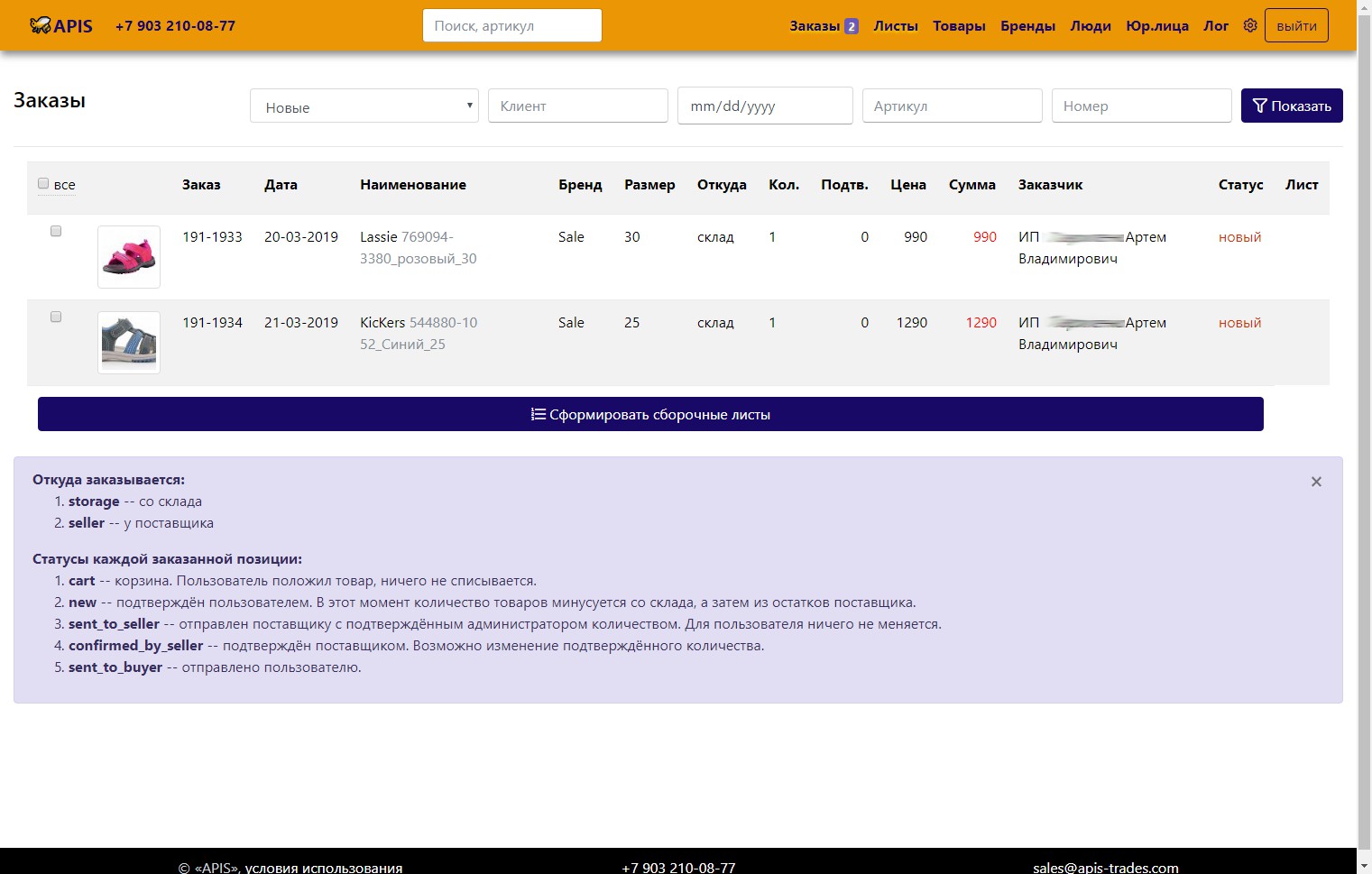Navigate to Бренды
1372x874 pixels.
(1027, 26)
